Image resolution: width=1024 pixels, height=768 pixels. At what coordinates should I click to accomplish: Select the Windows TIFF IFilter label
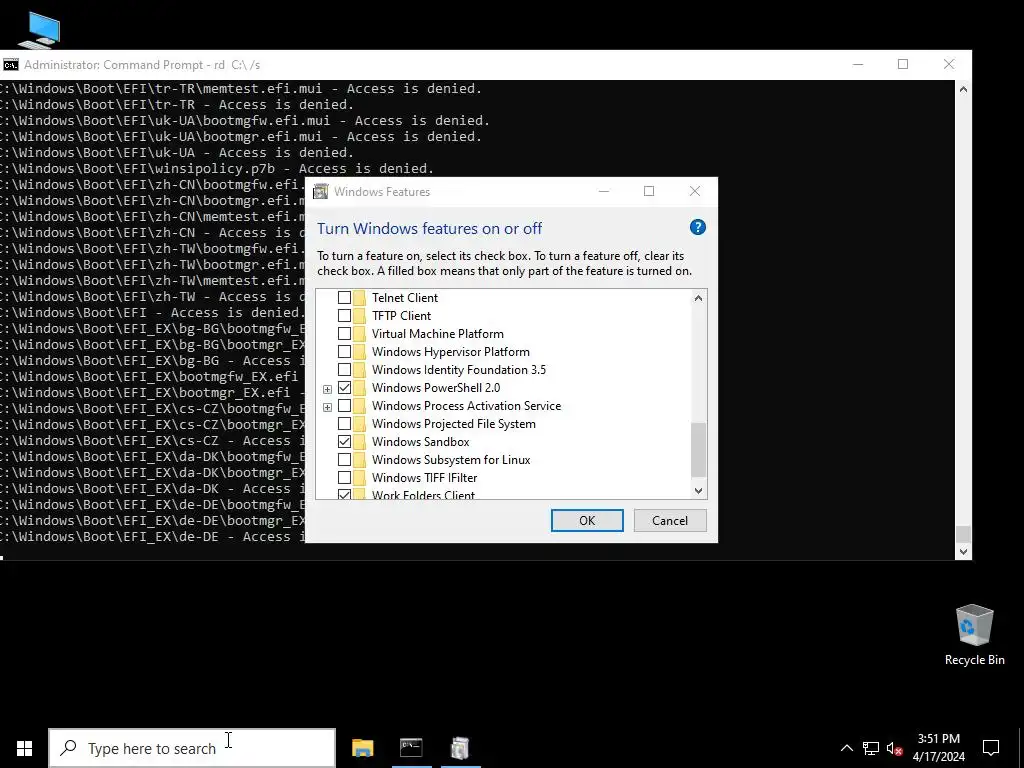click(424, 477)
